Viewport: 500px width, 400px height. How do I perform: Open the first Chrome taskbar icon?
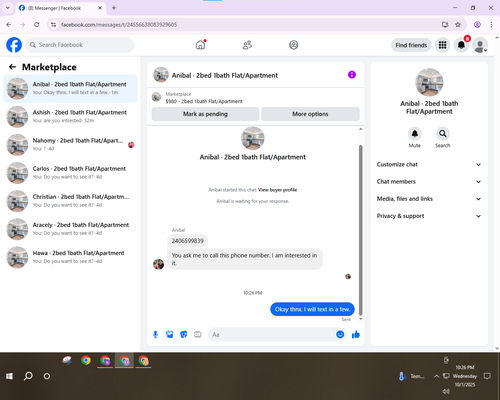pos(86,361)
